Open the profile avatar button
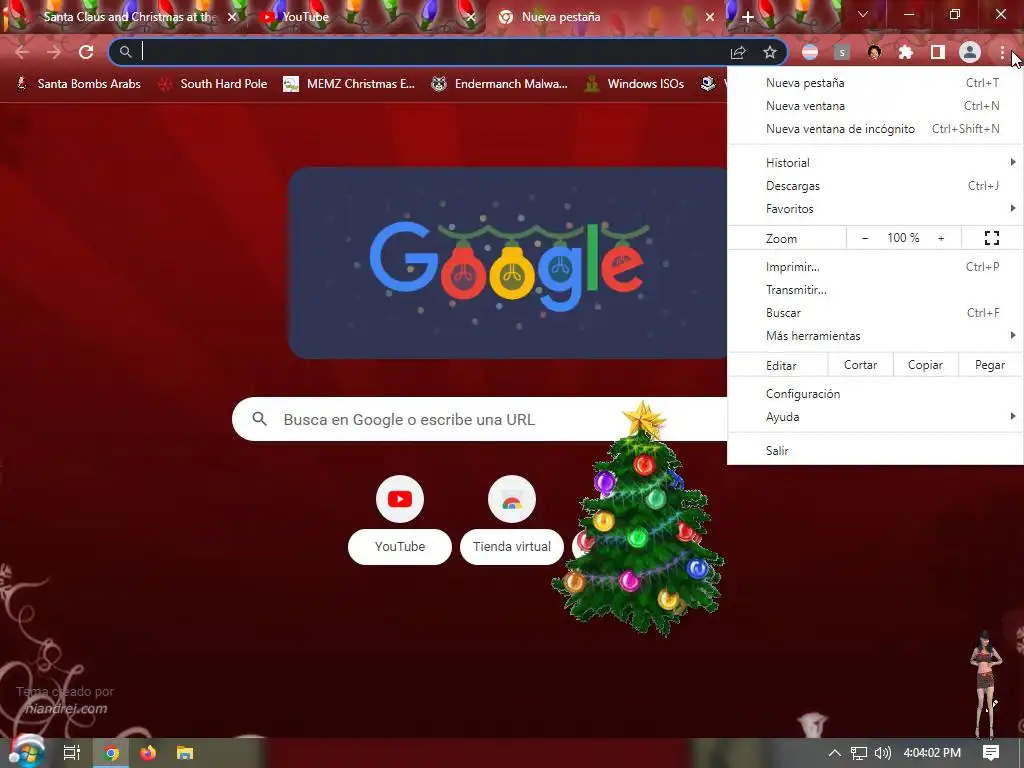 [970, 52]
